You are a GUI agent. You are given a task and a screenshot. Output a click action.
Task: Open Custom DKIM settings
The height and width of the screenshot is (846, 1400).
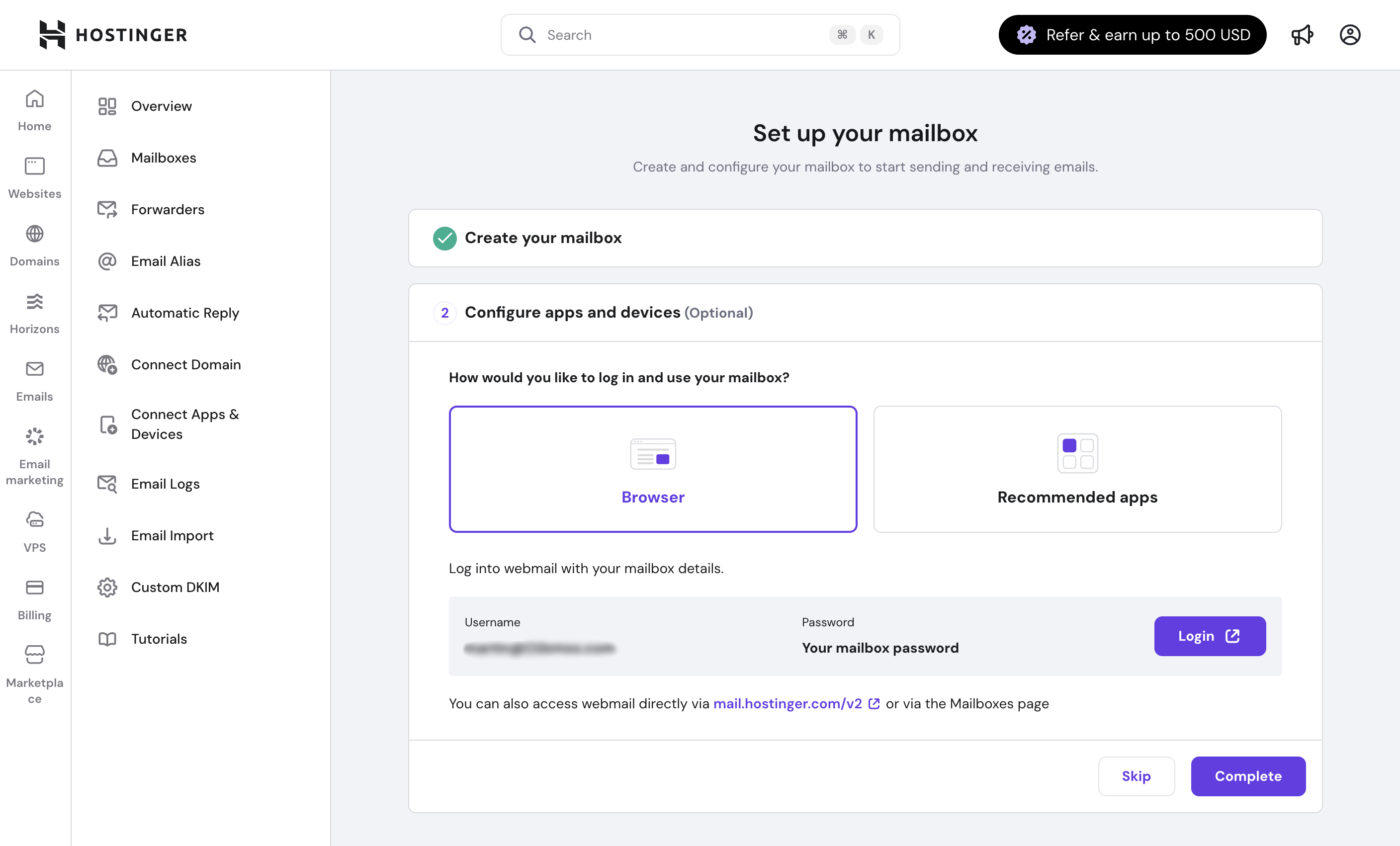pos(175,587)
